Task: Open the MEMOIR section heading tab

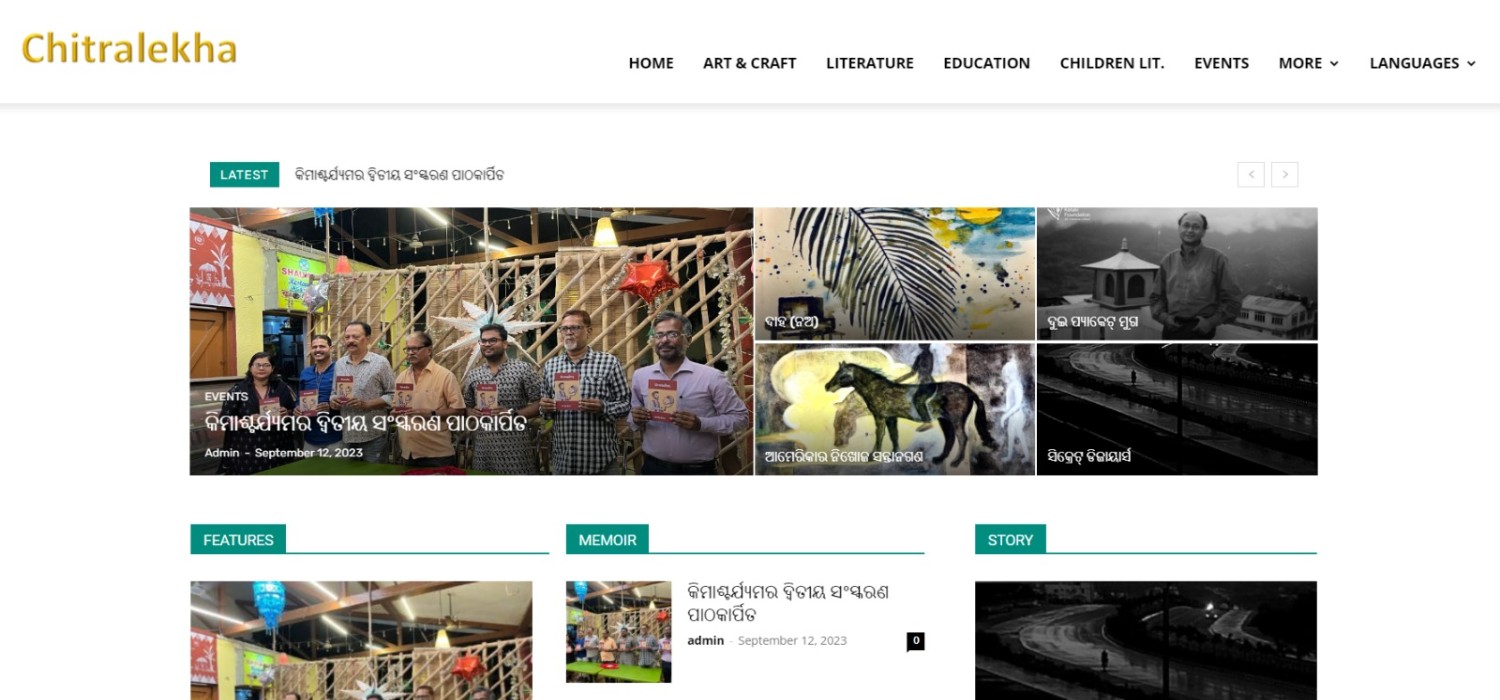Action: 607,539
